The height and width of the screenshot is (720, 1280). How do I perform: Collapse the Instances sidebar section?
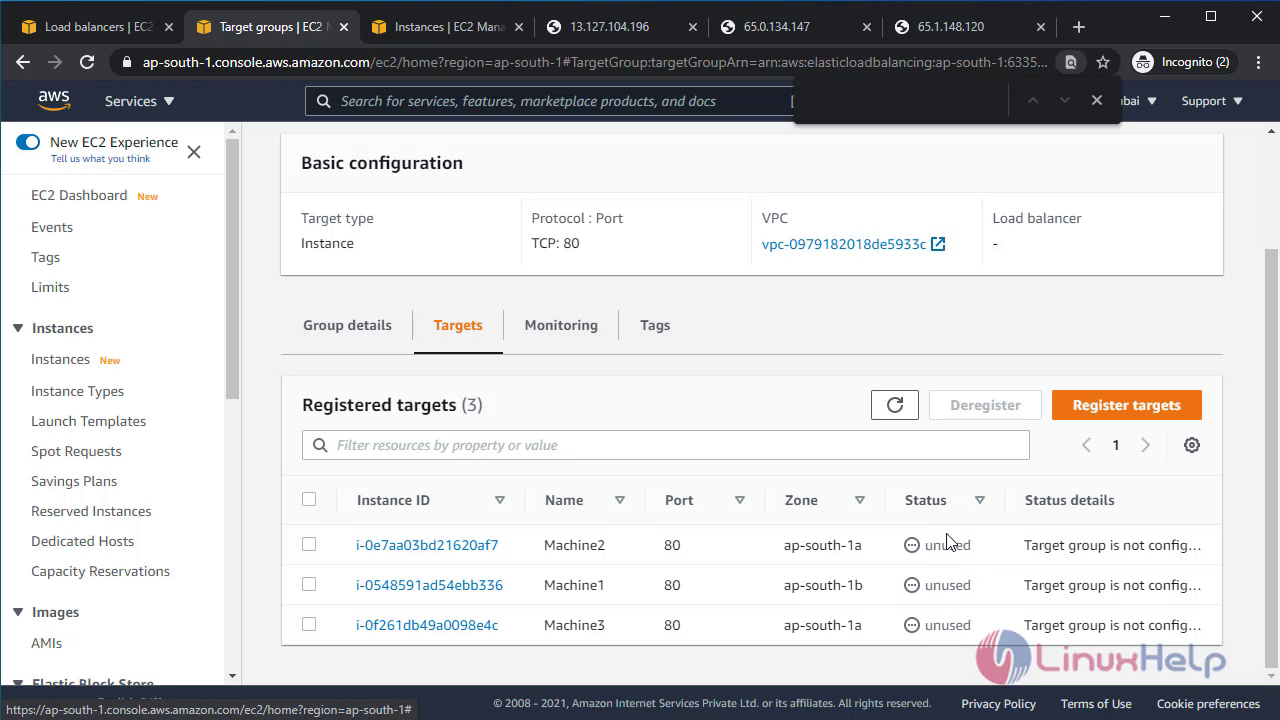point(18,328)
